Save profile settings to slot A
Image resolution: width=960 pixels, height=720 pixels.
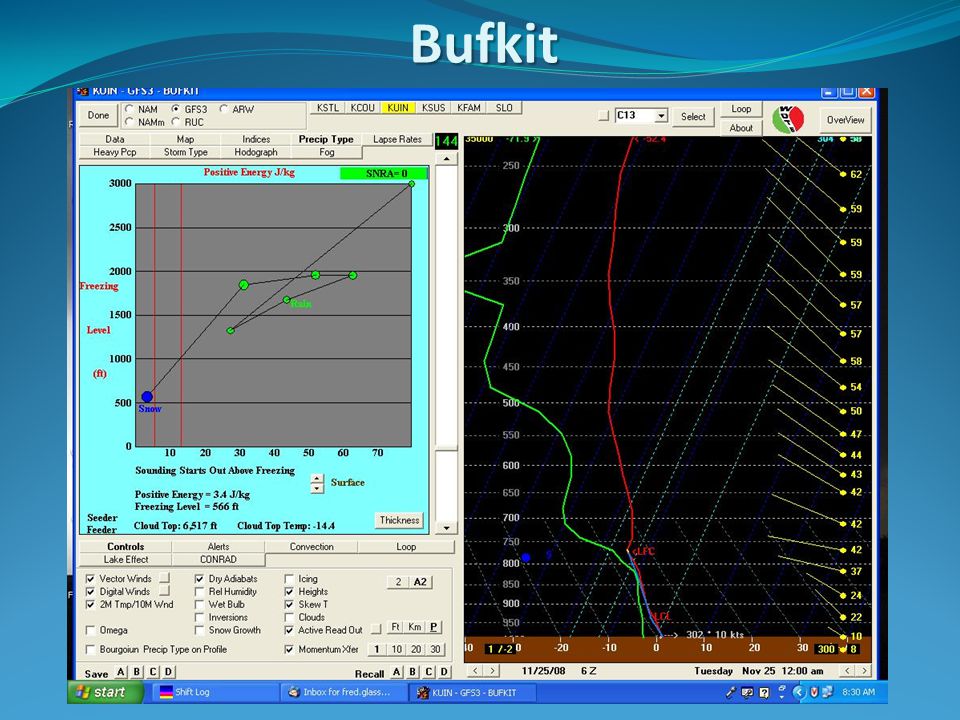pos(121,672)
